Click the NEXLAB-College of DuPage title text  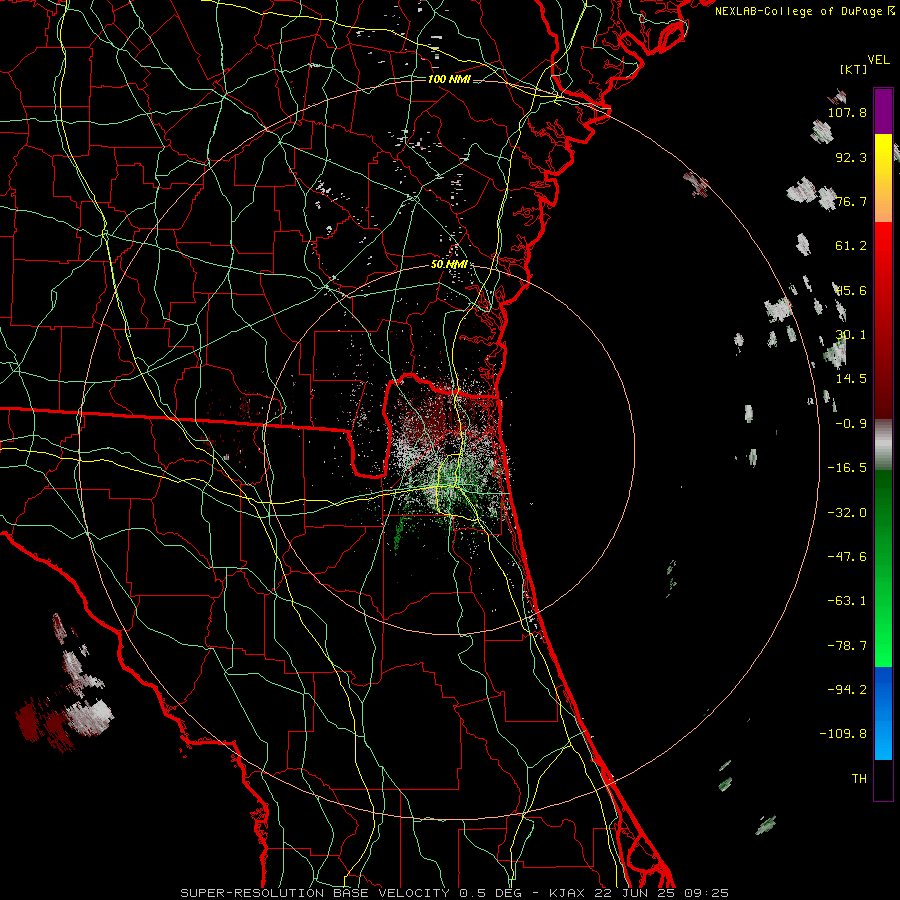click(798, 11)
